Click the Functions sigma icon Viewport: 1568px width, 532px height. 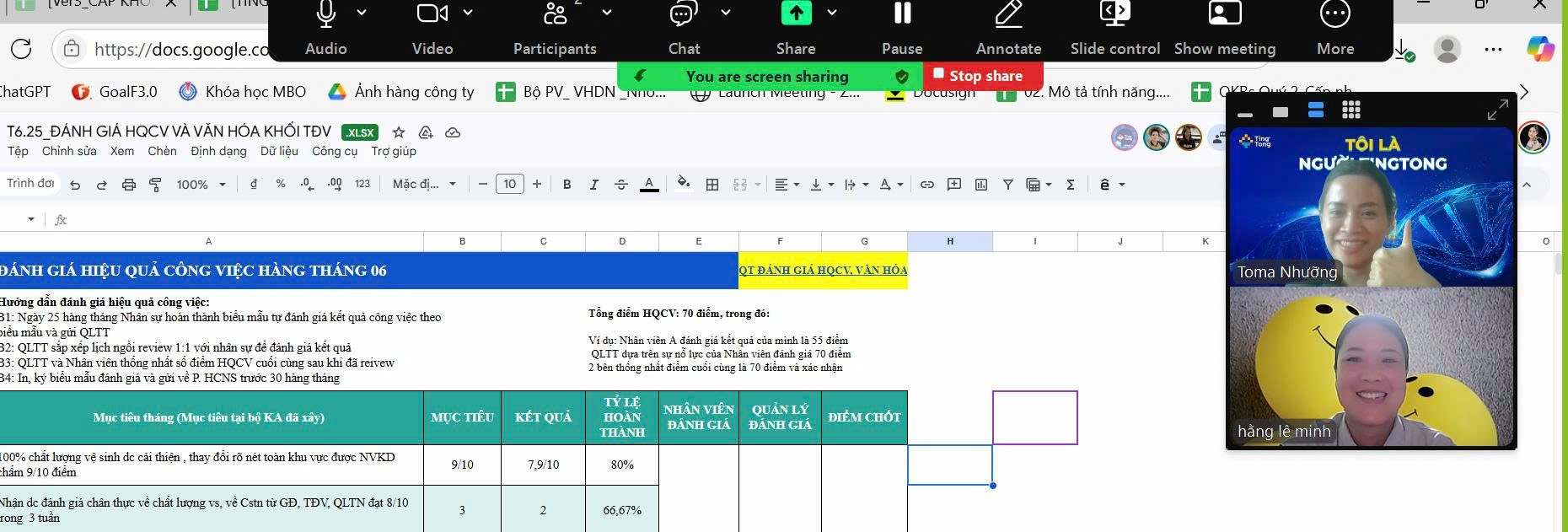[1071, 185]
